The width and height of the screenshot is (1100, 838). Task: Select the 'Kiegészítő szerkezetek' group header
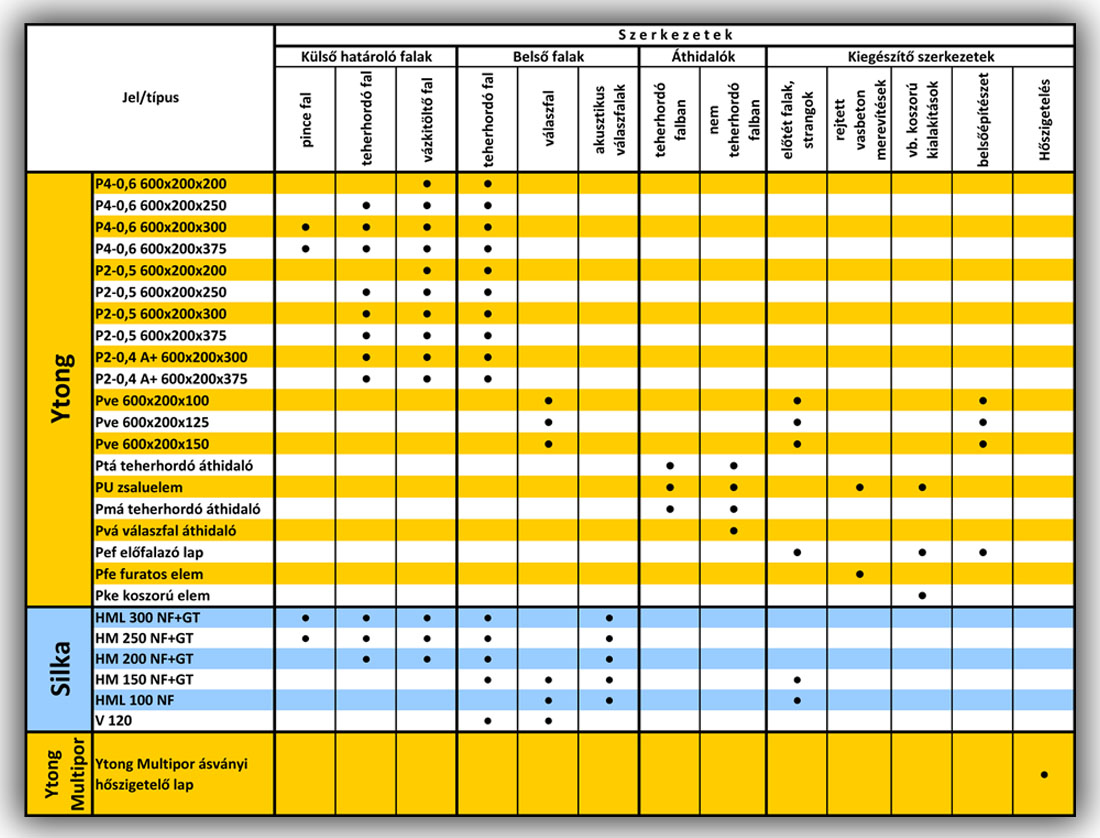(x=920, y=57)
